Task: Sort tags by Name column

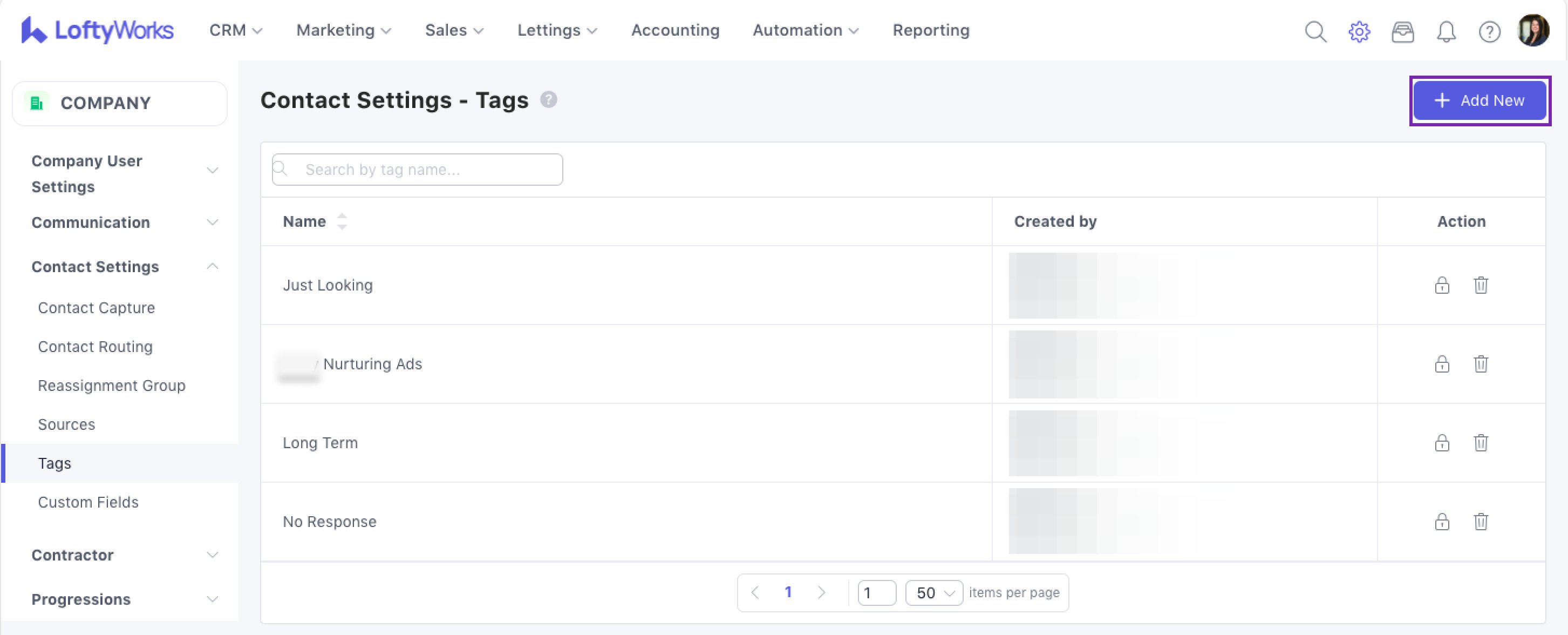Action: (342, 221)
